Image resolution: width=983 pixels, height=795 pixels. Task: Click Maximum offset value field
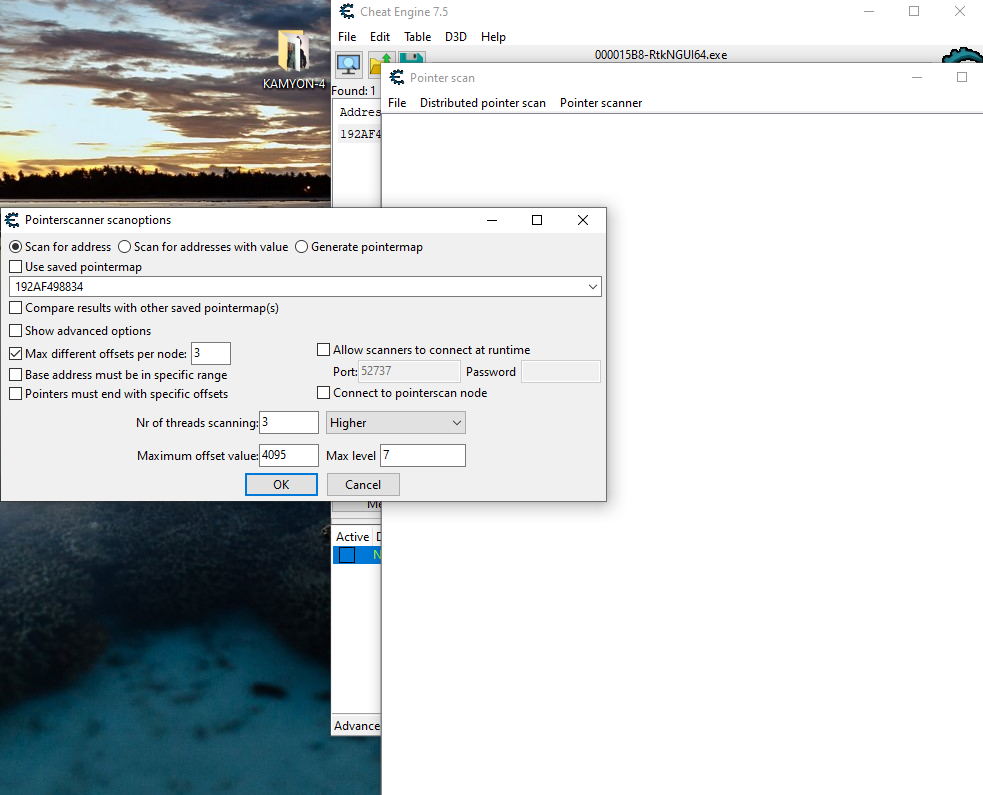(289, 455)
